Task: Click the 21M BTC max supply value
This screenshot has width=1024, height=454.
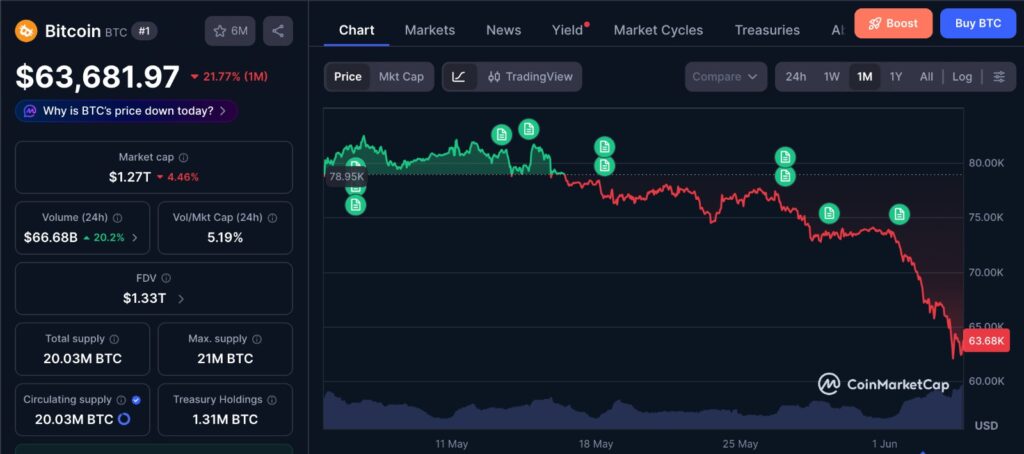Action: (x=225, y=359)
